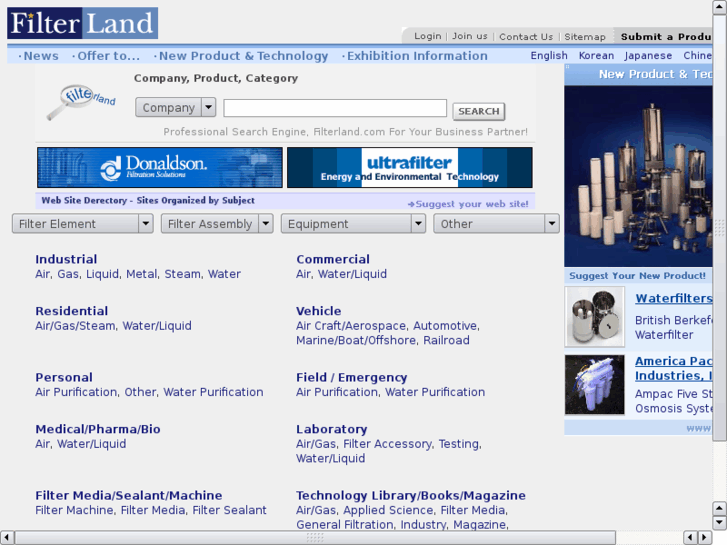Open the America Pac Industries osmosis thumbnail

click(594, 385)
